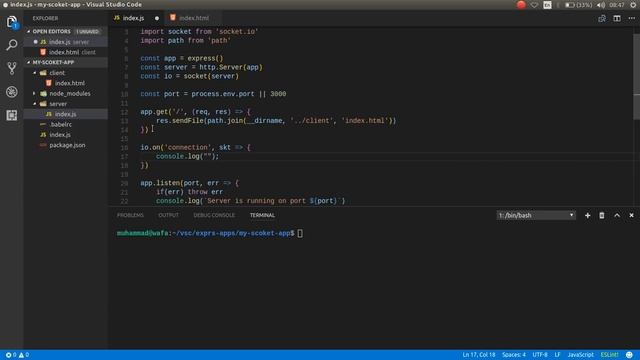
Task: Open the Search view in activity bar
Action: (12, 44)
